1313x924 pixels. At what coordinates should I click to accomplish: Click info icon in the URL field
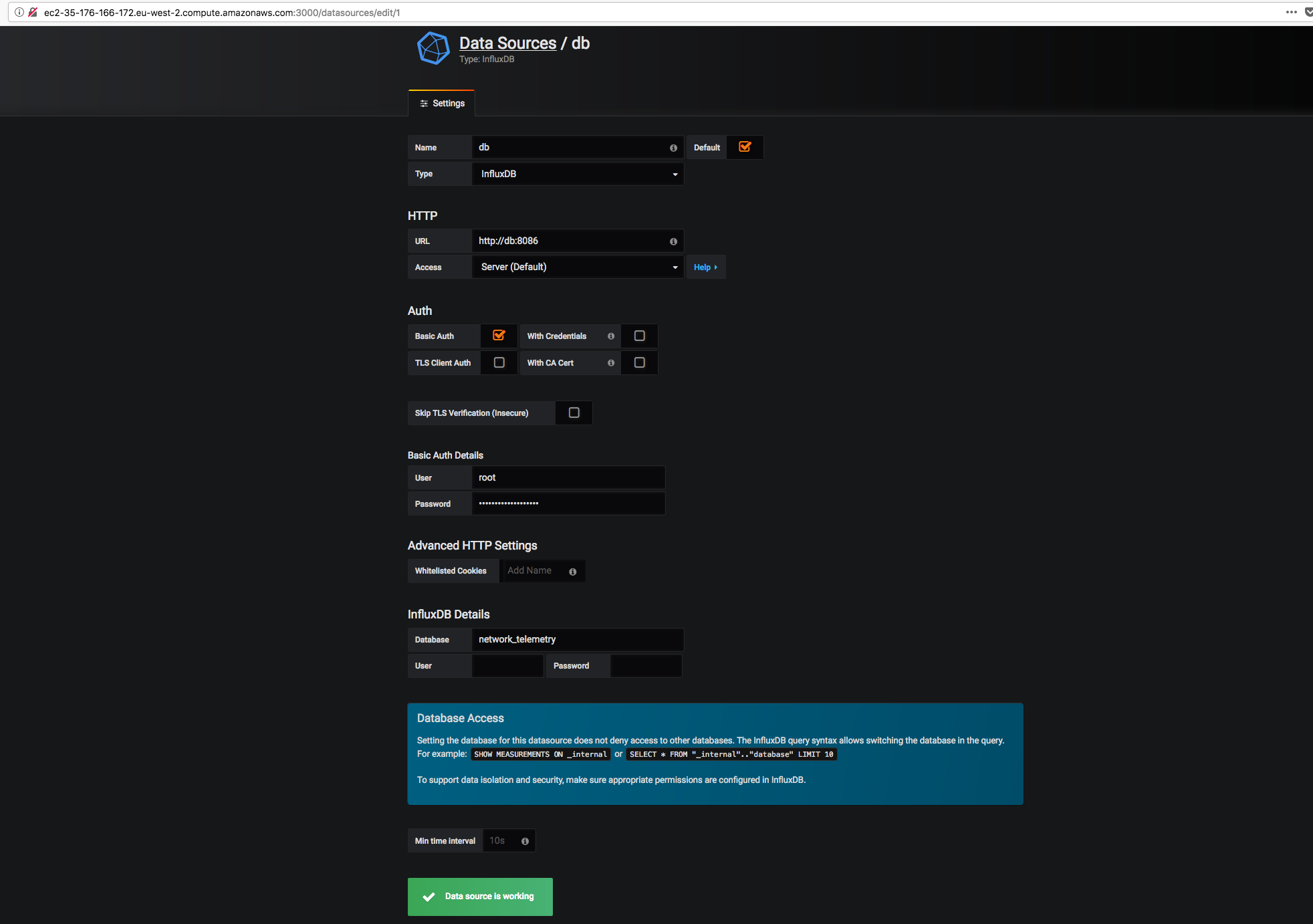[x=673, y=241]
